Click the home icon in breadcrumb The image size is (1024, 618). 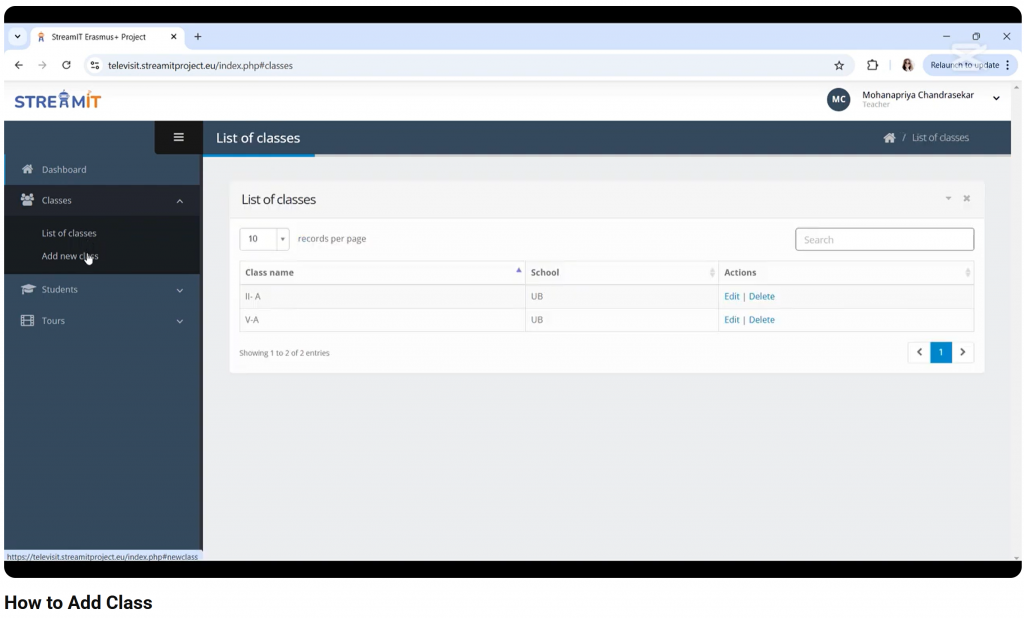889,138
